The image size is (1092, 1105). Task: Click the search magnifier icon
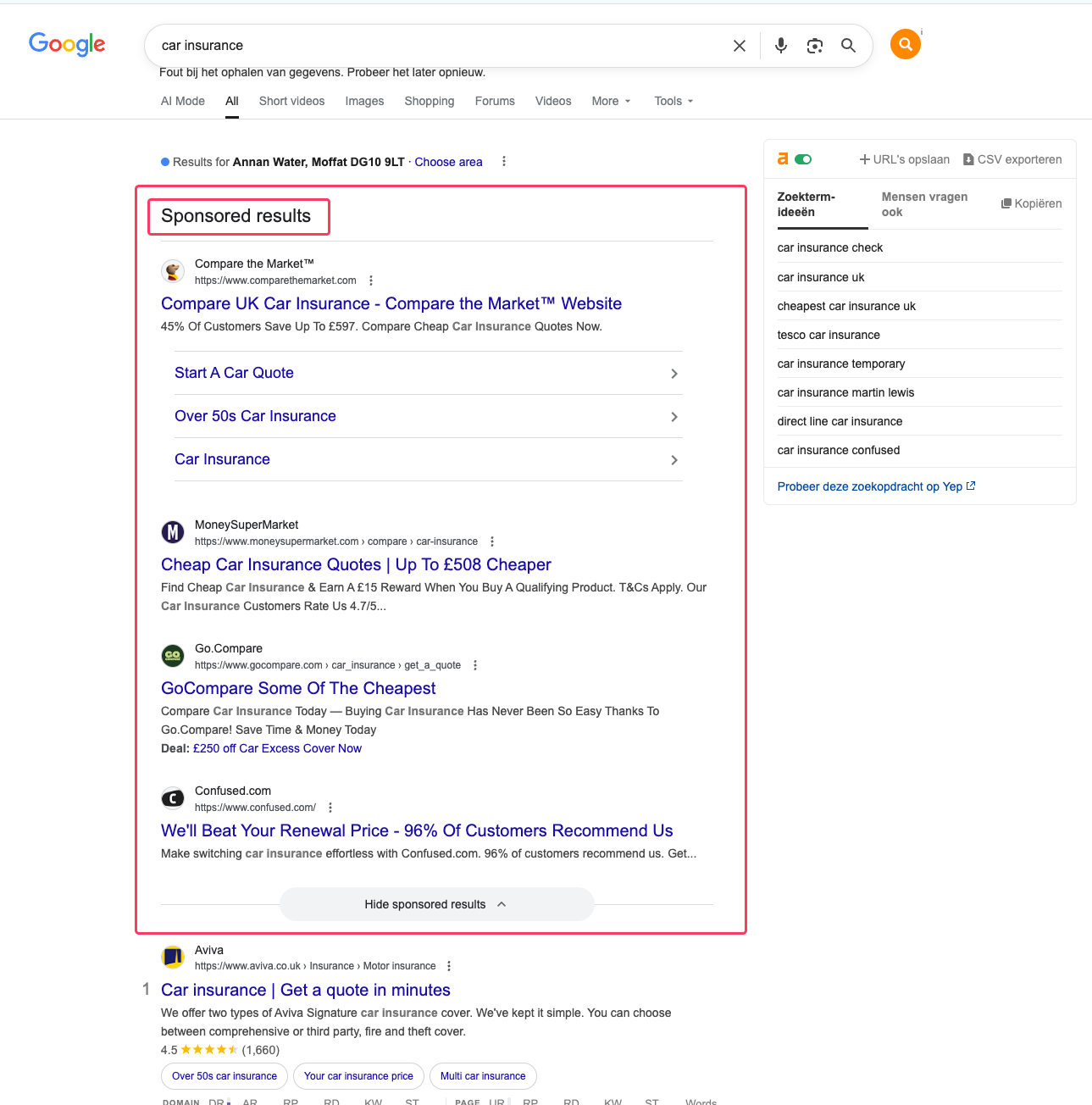[x=848, y=45]
